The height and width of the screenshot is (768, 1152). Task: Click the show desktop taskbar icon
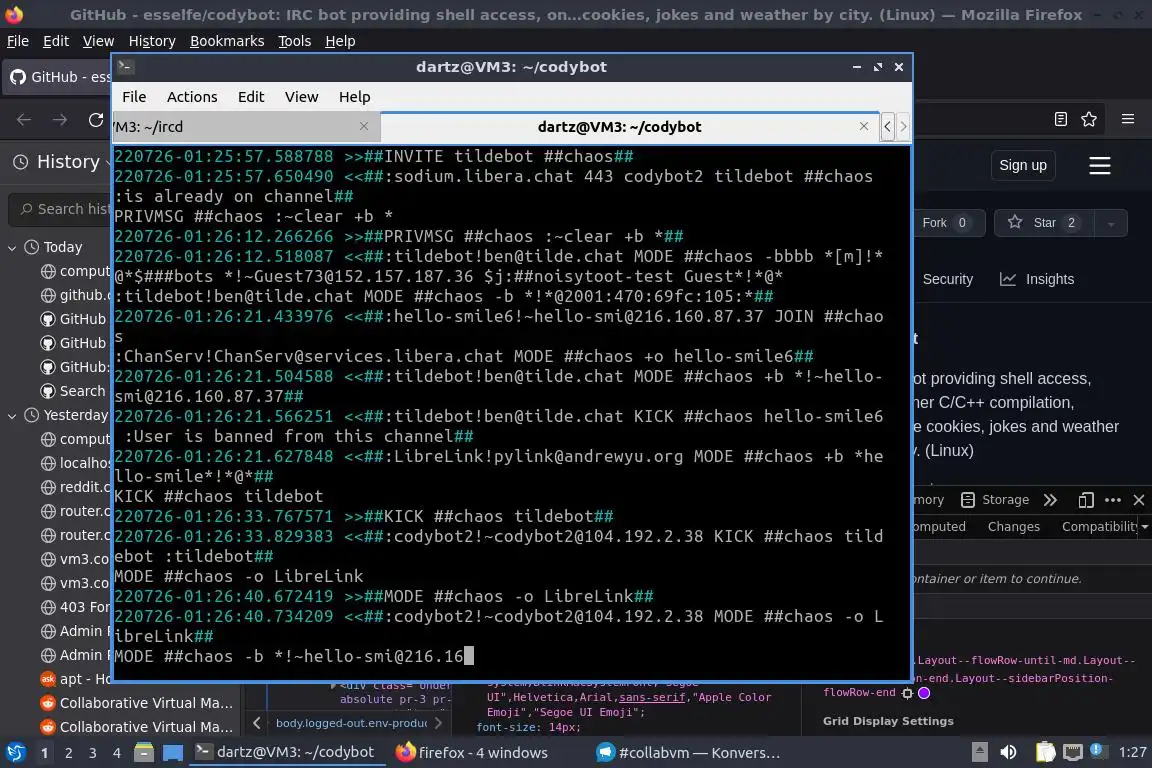(172, 753)
